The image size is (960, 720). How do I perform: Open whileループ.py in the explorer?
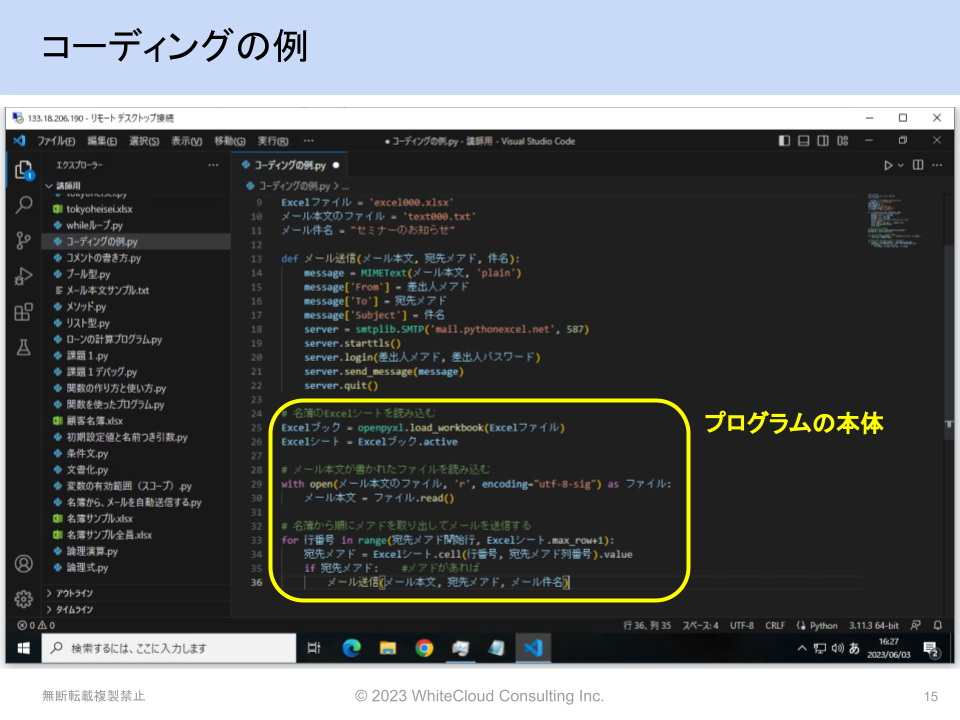pos(94,225)
